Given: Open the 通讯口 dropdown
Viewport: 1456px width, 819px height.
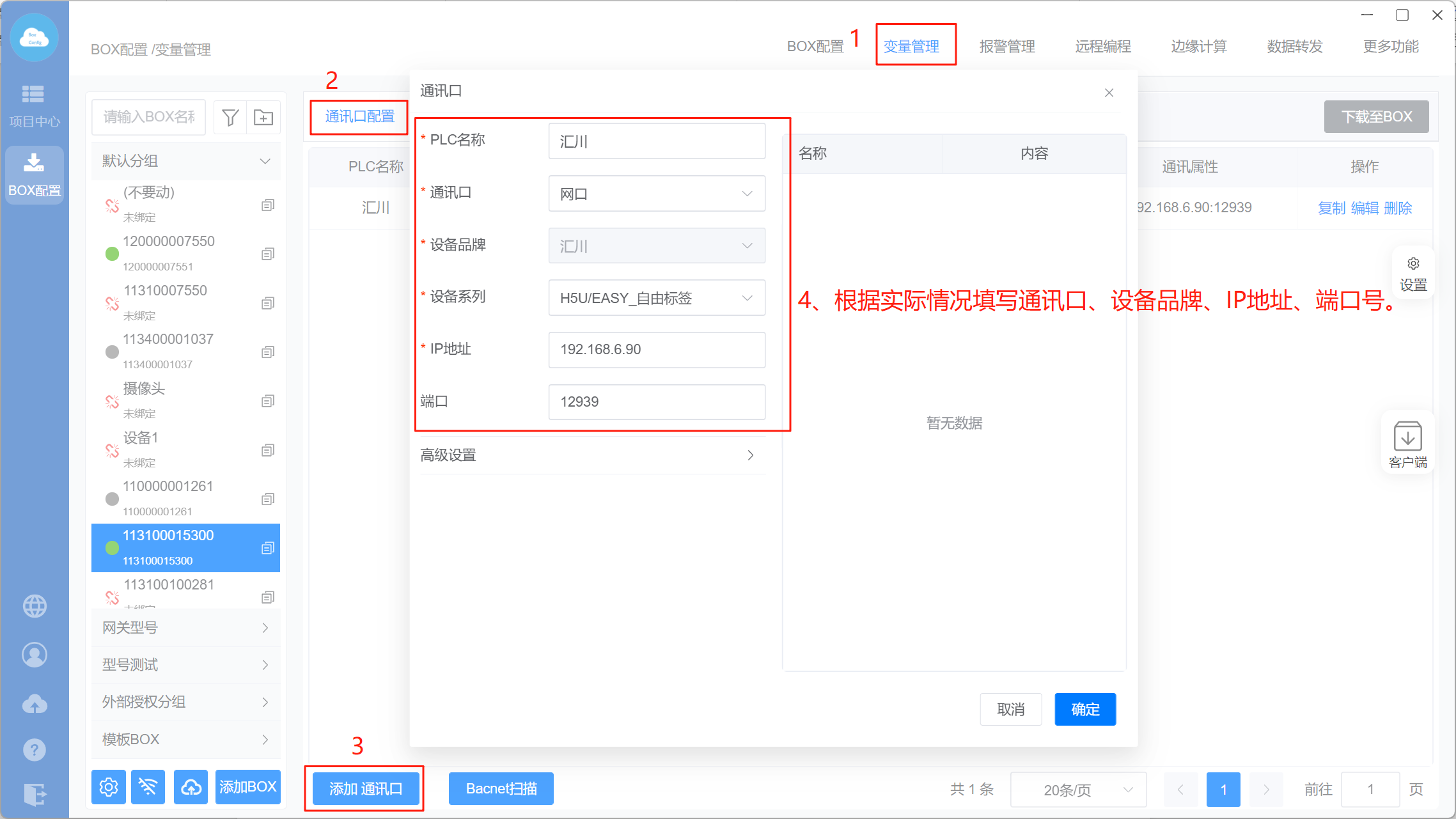Looking at the screenshot, I should coord(657,194).
